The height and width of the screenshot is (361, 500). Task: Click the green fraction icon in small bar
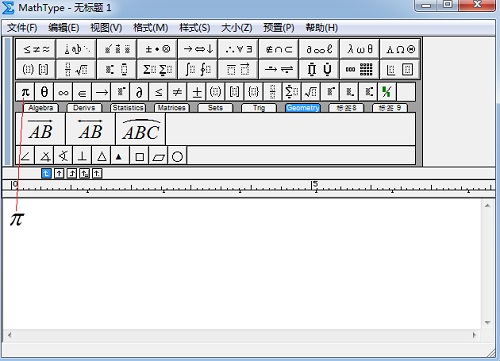tap(387, 92)
